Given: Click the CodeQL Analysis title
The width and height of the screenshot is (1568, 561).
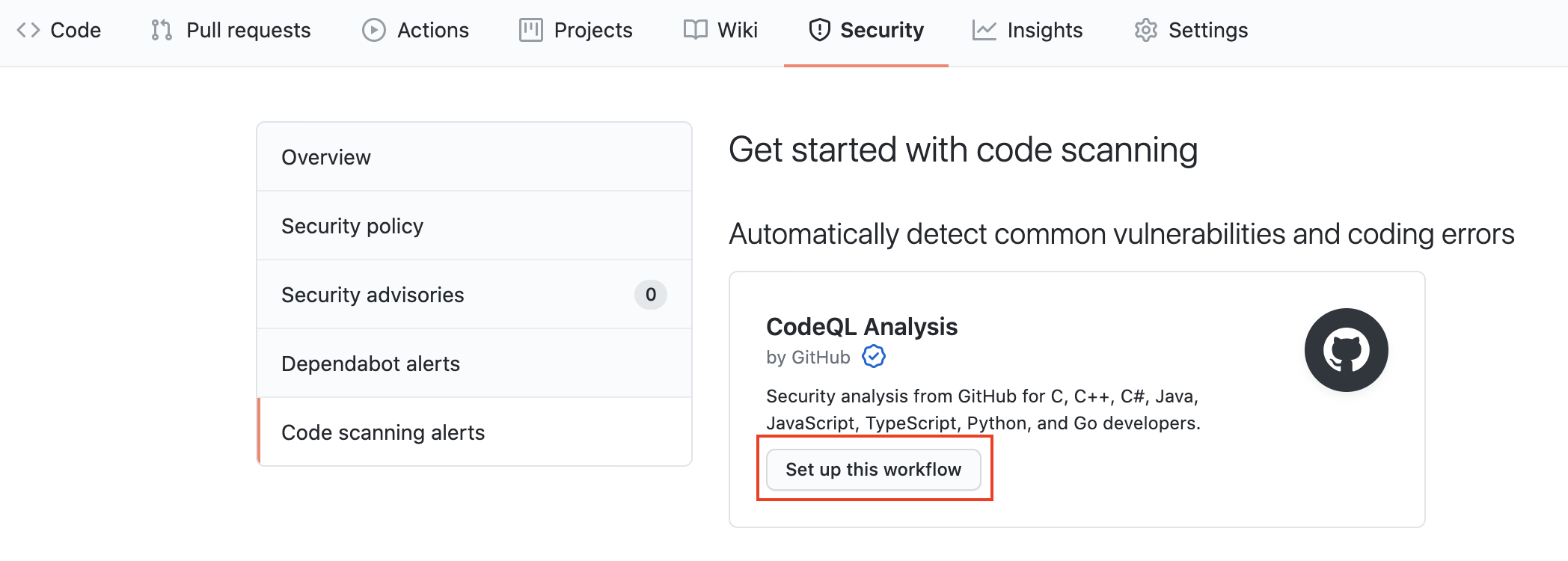Looking at the screenshot, I should pos(862,327).
